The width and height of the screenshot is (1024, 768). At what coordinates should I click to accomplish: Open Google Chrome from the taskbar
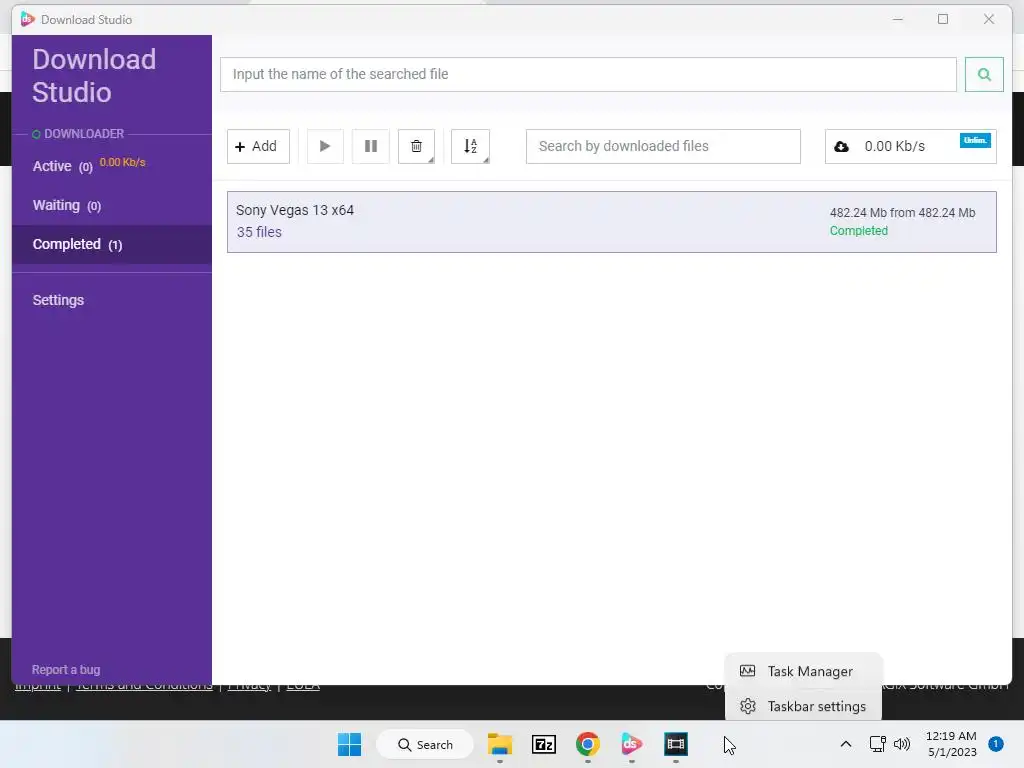[x=588, y=744]
